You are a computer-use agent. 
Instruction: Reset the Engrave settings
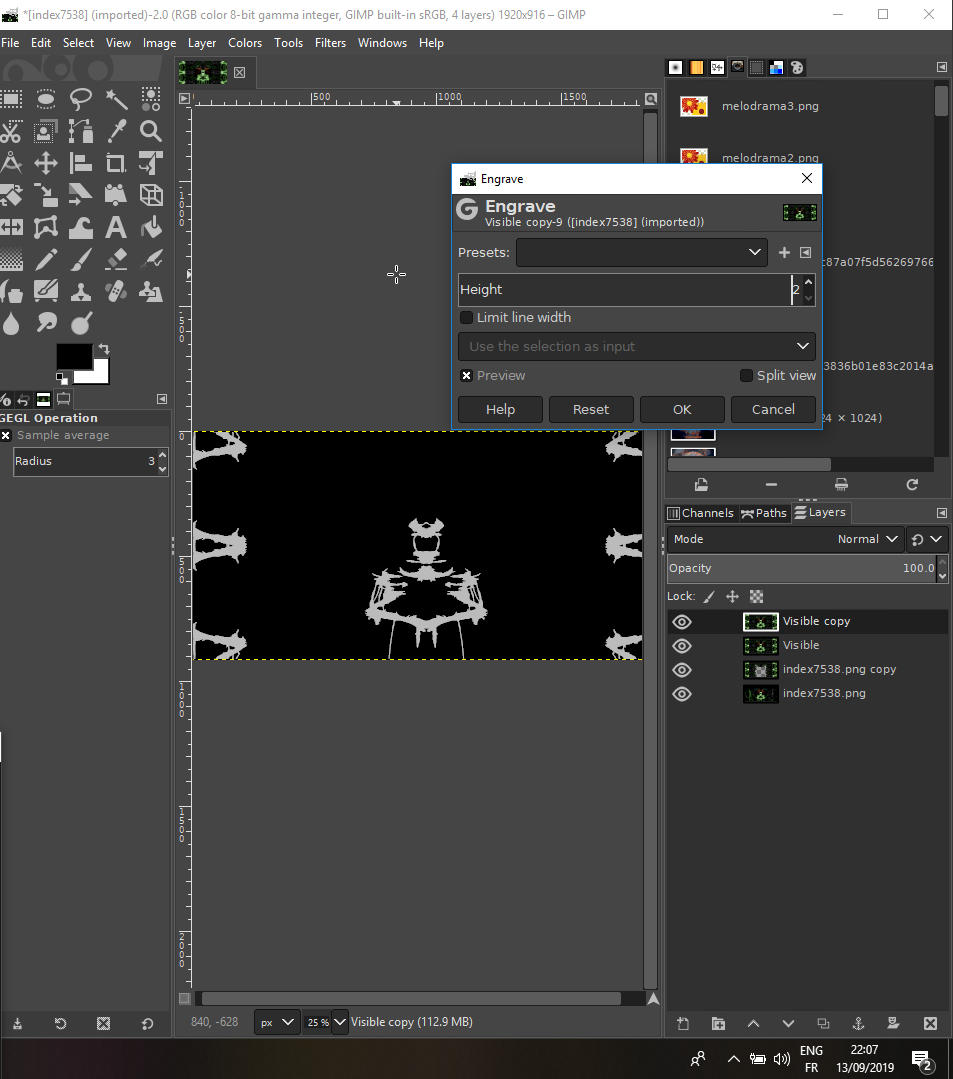591,409
